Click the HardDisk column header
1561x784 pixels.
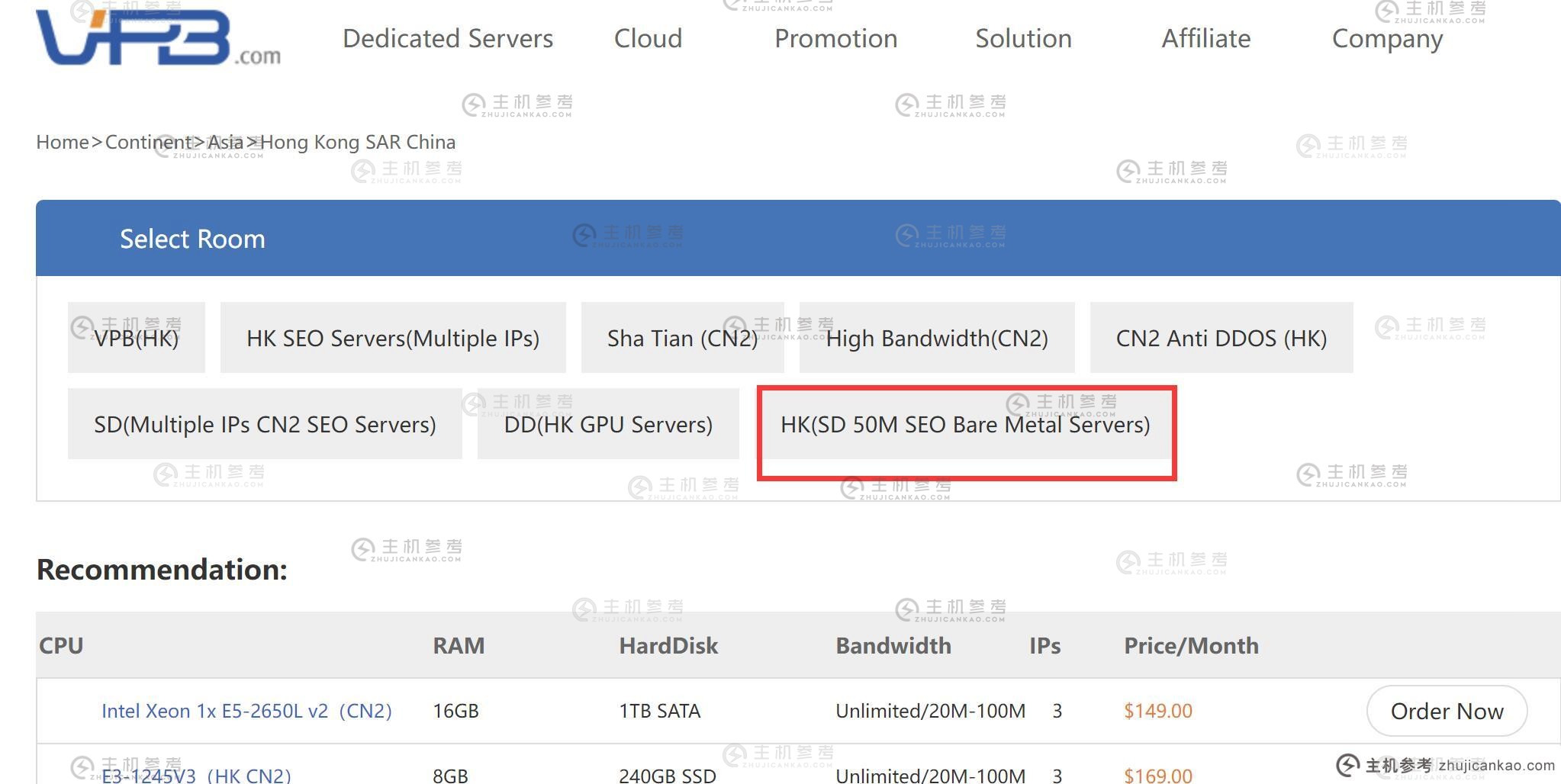click(668, 645)
